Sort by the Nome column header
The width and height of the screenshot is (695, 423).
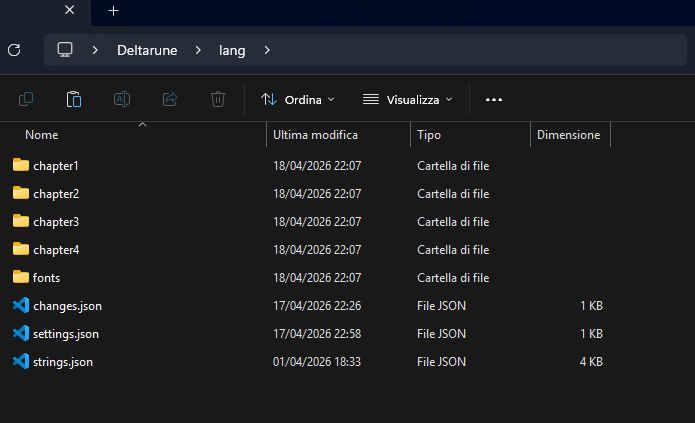click(42, 134)
